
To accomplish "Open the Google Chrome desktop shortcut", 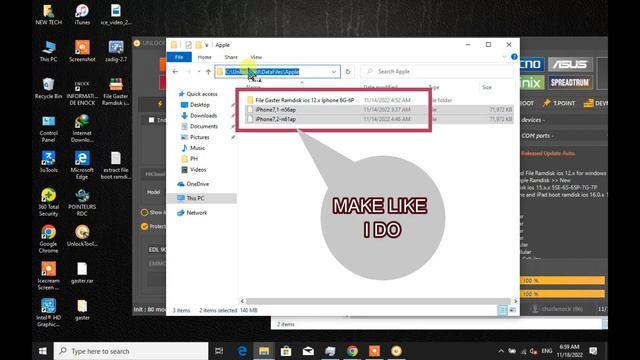I will 49,239.
